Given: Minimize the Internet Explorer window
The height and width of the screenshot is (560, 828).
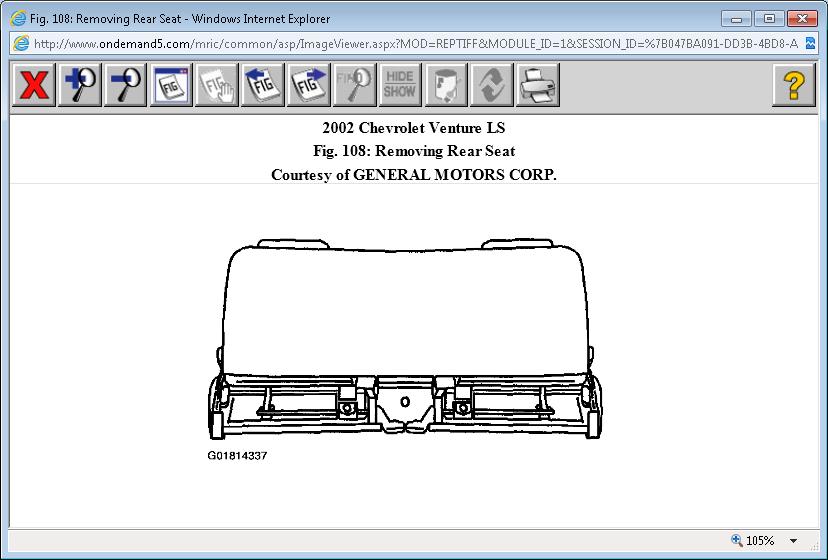Looking at the screenshot, I should pos(737,19).
